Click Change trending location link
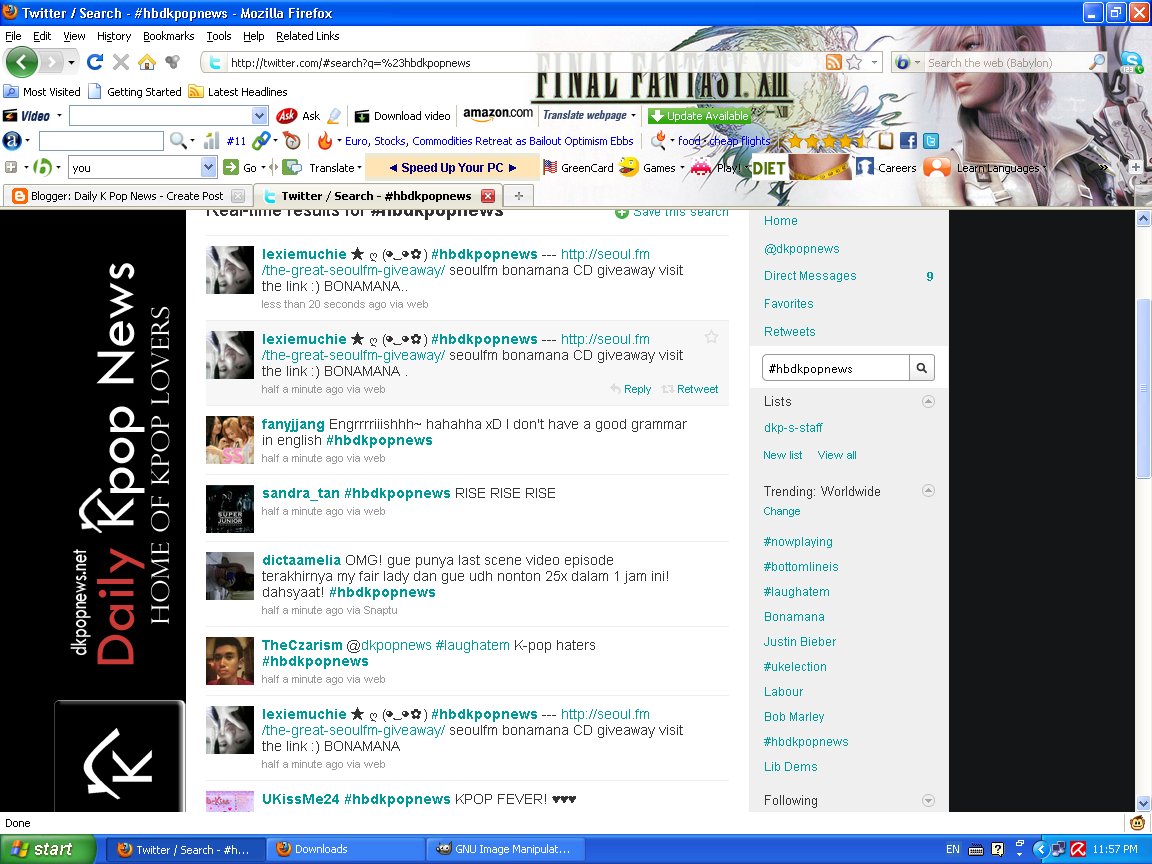The image size is (1152, 864). click(782, 511)
